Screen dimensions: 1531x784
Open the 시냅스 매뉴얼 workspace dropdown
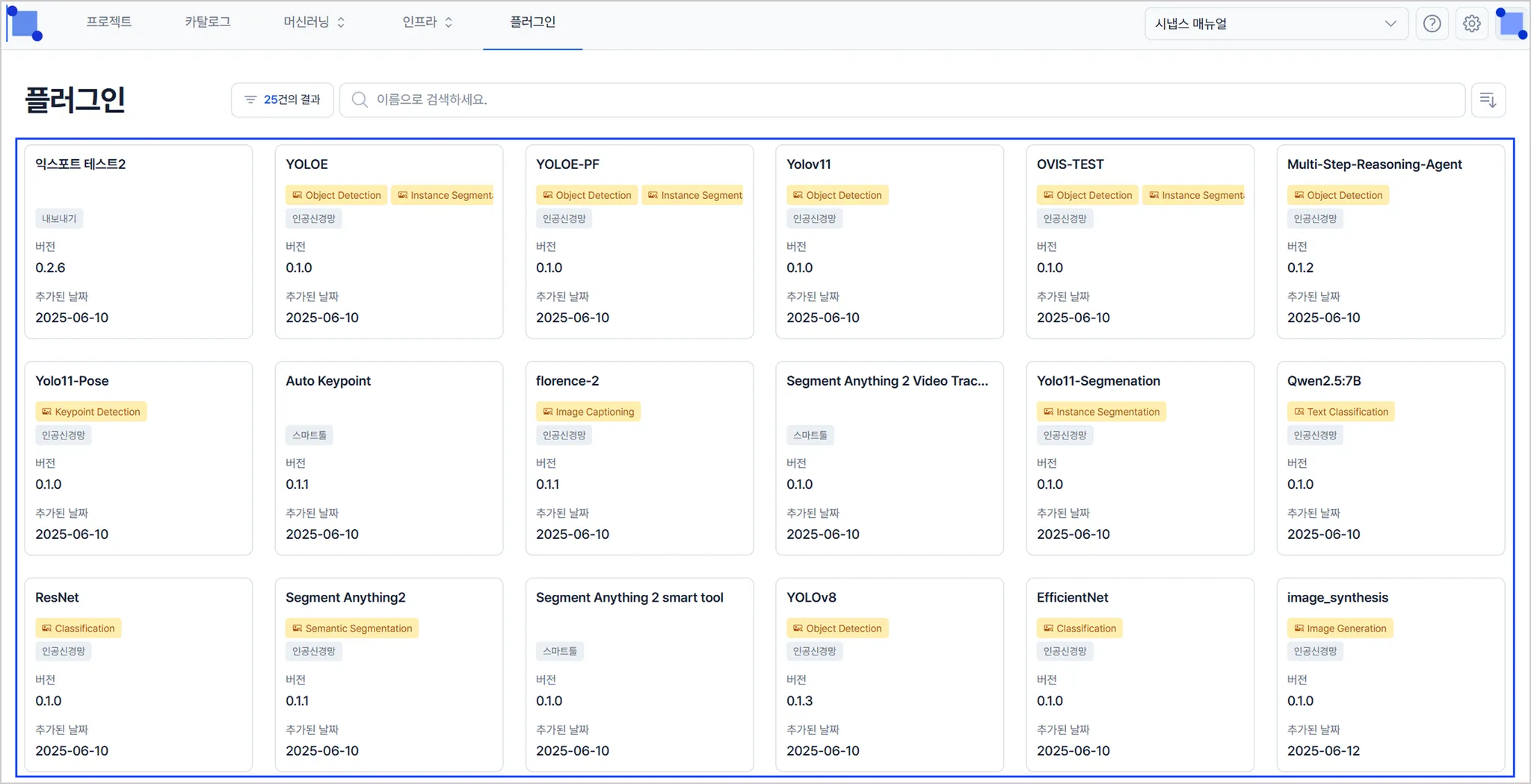[1276, 24]
